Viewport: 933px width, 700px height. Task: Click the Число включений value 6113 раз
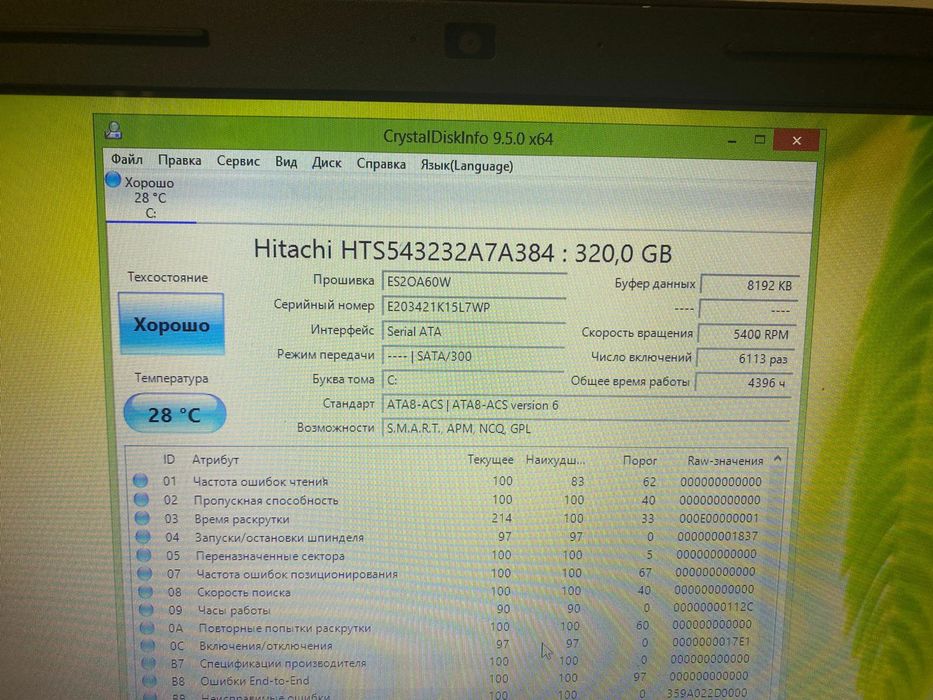[745, 359]
